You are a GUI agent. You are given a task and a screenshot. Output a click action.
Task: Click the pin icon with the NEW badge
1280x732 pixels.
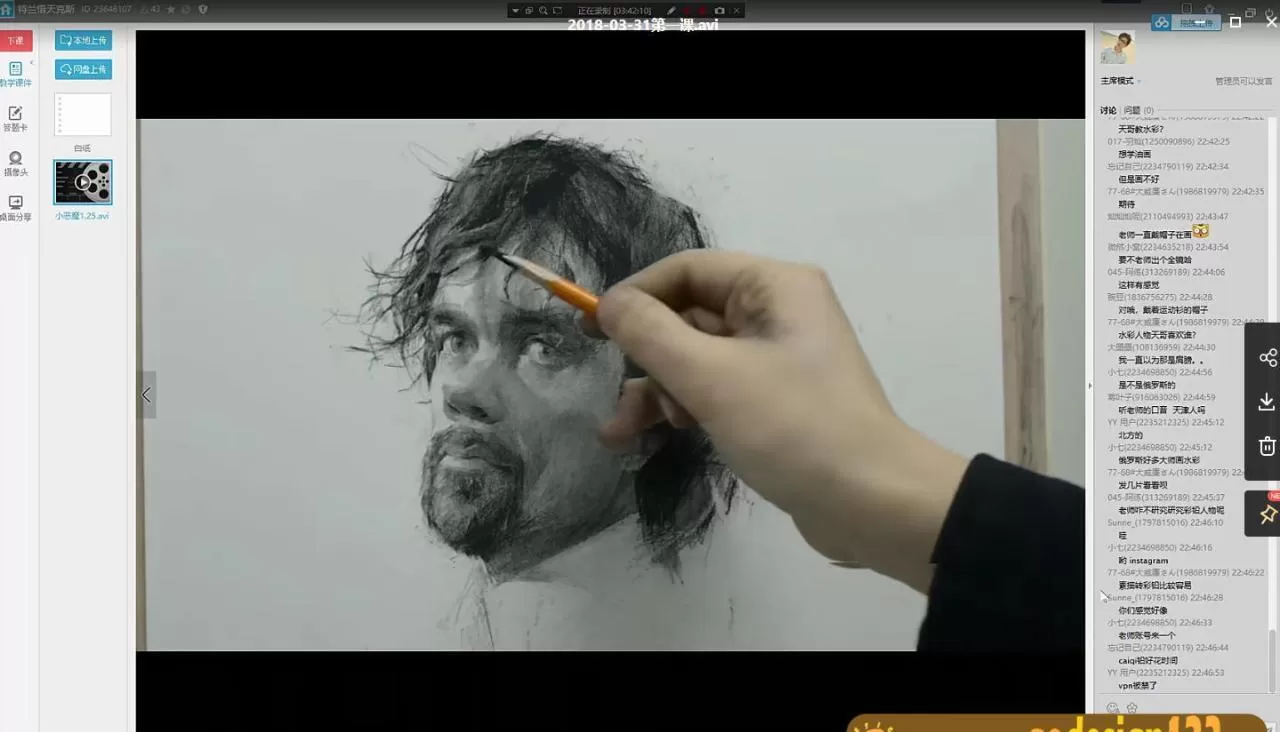1267,514
